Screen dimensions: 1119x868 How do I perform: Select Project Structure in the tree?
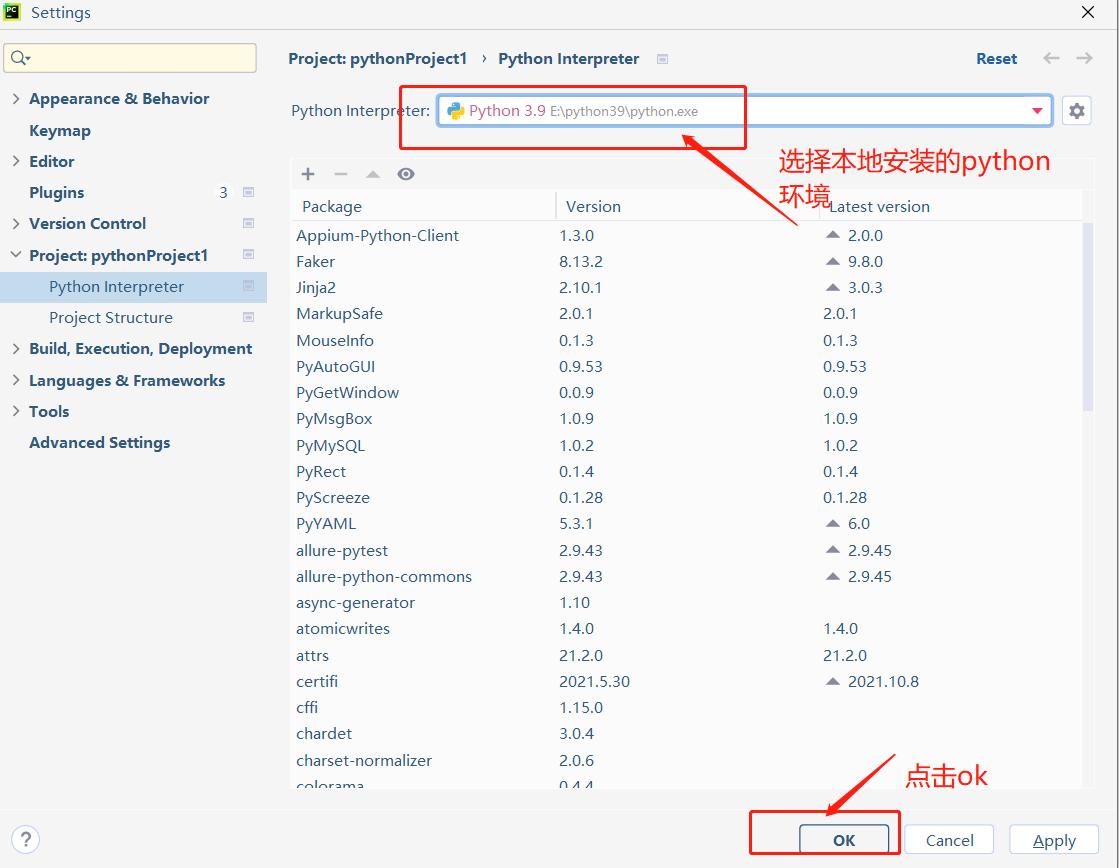(x=111, y=318)
